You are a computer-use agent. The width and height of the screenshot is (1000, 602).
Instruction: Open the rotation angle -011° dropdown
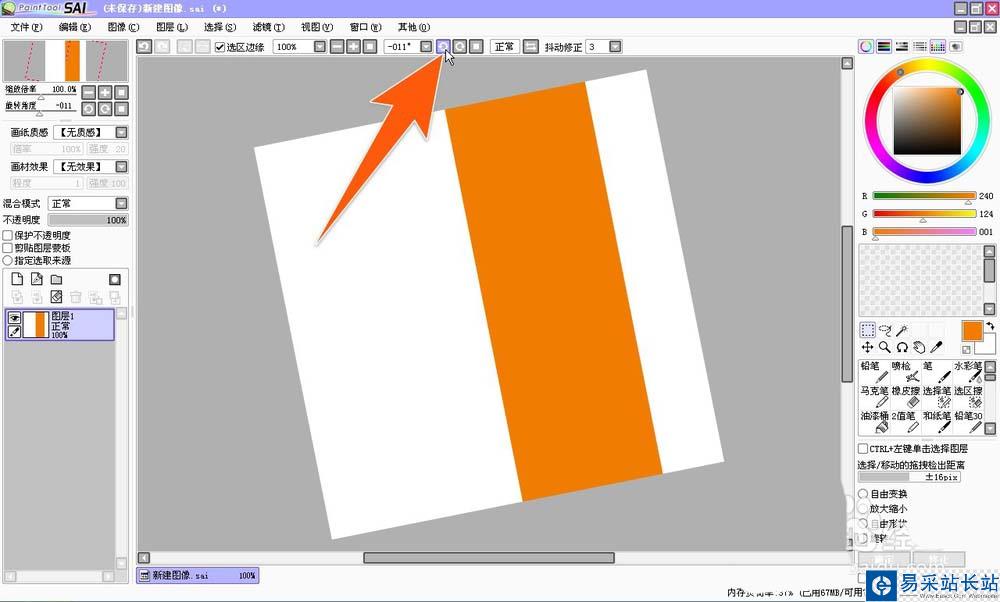(x=425, y=47)
